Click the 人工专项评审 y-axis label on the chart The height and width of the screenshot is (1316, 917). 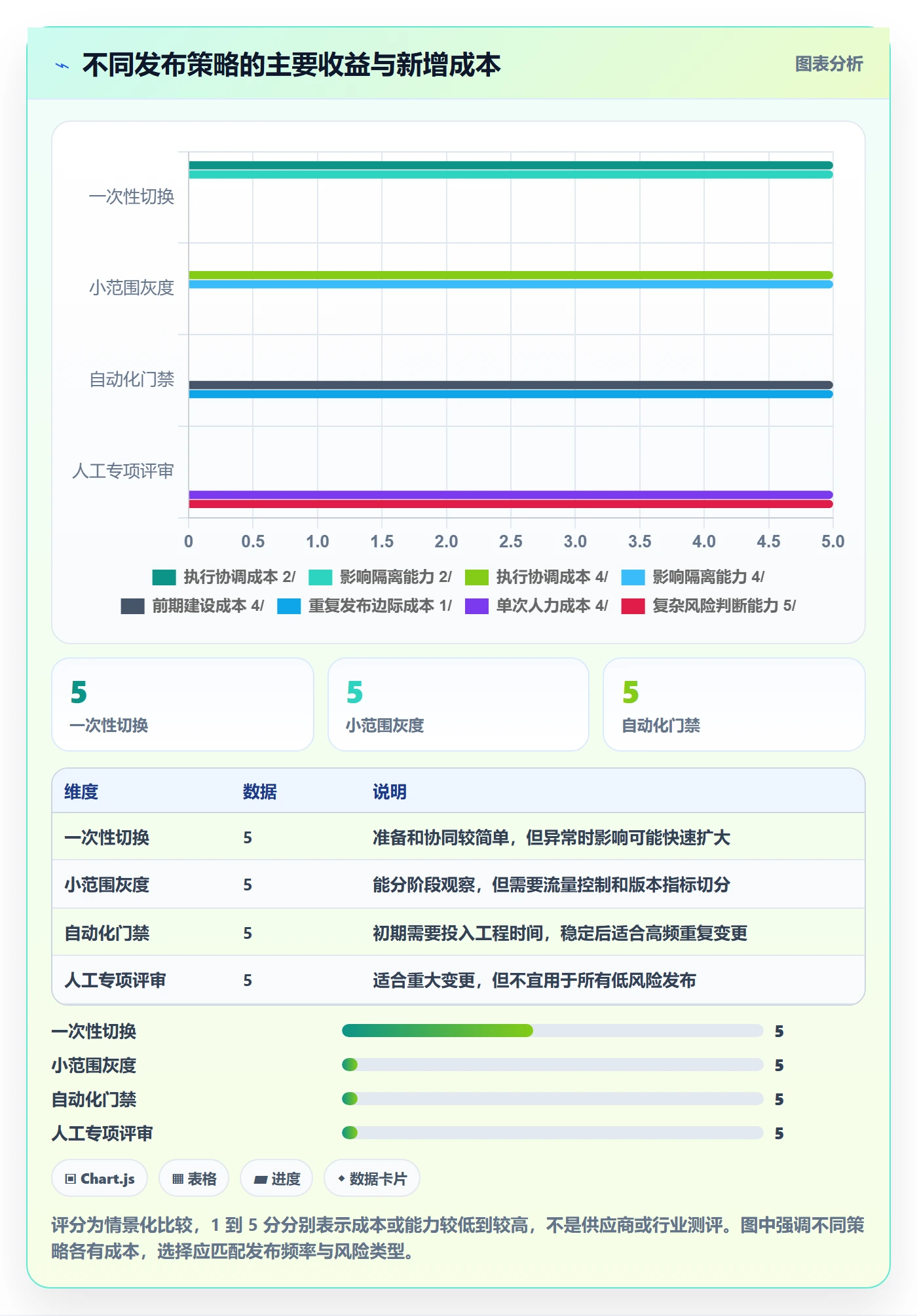123,471
